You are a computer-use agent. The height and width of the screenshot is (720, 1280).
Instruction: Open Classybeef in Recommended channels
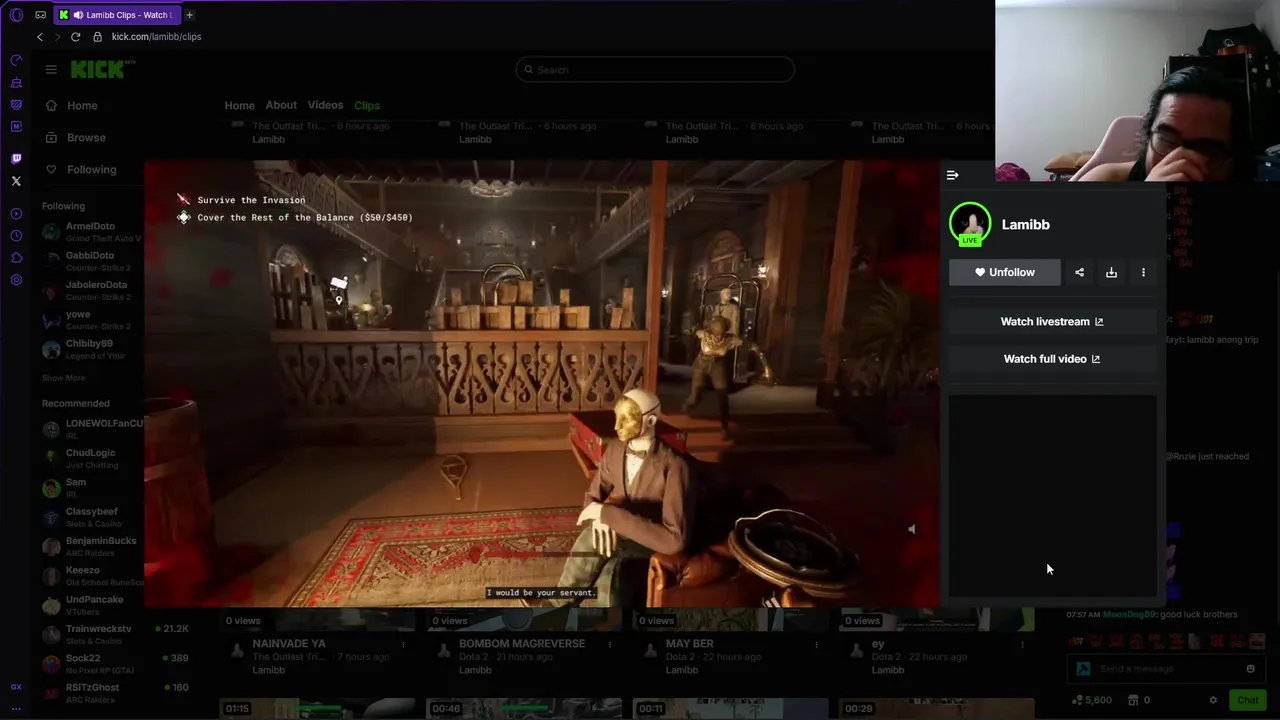coord(91,517)
